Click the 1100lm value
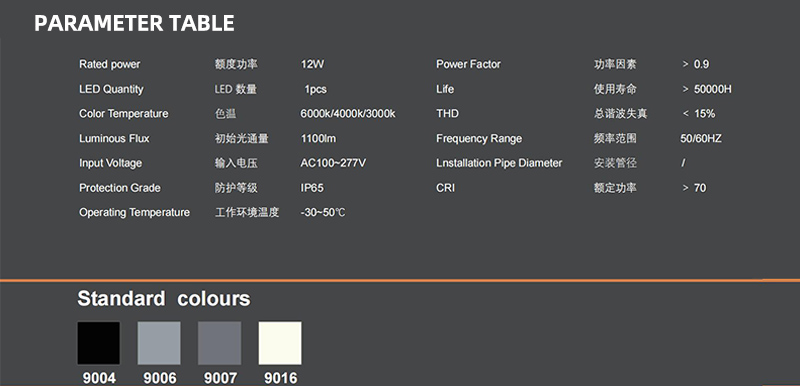Image resolution: width=800 pixels, height=386 pixels. (x=318, y=139)
